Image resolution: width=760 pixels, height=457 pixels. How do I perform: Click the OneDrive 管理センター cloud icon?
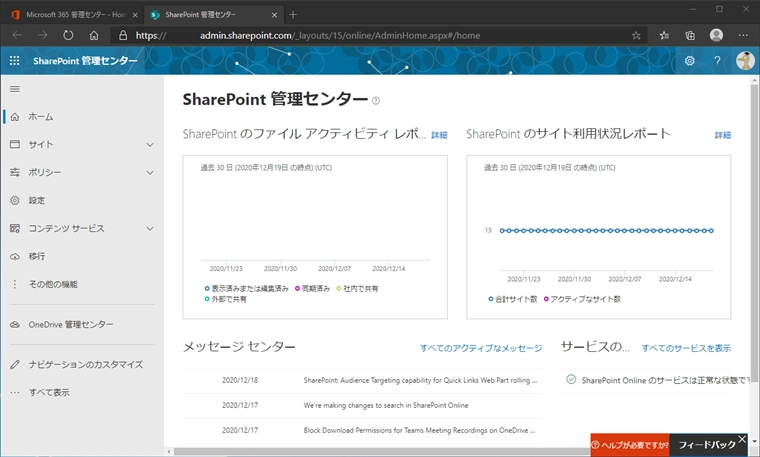tap(15, 325)
